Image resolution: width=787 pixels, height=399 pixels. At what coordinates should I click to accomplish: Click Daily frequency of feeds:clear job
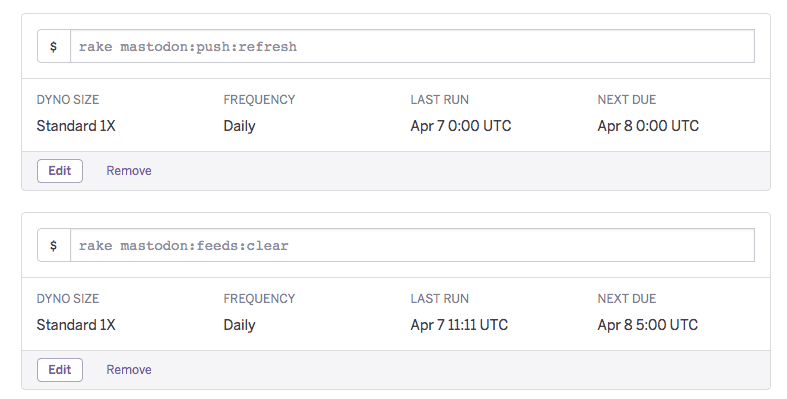(x=239, y=325)
